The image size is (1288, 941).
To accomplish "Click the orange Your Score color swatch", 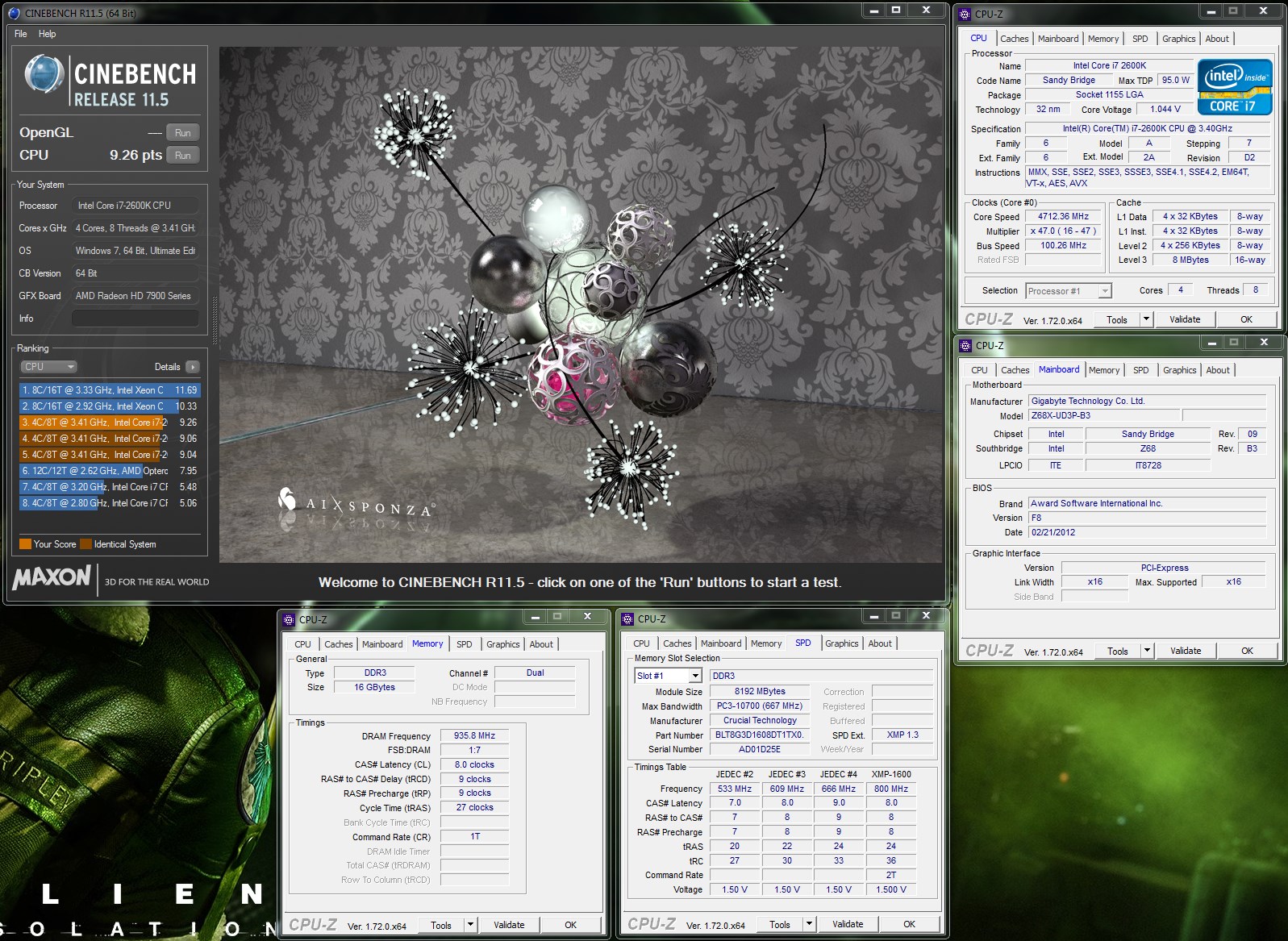I will coord(25,544).
